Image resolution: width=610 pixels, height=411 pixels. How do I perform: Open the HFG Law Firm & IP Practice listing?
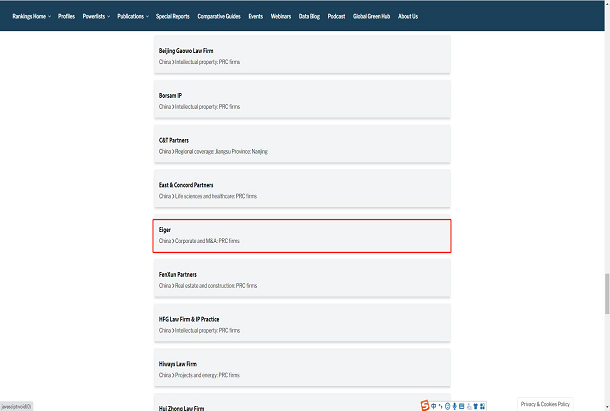(302, 323)
